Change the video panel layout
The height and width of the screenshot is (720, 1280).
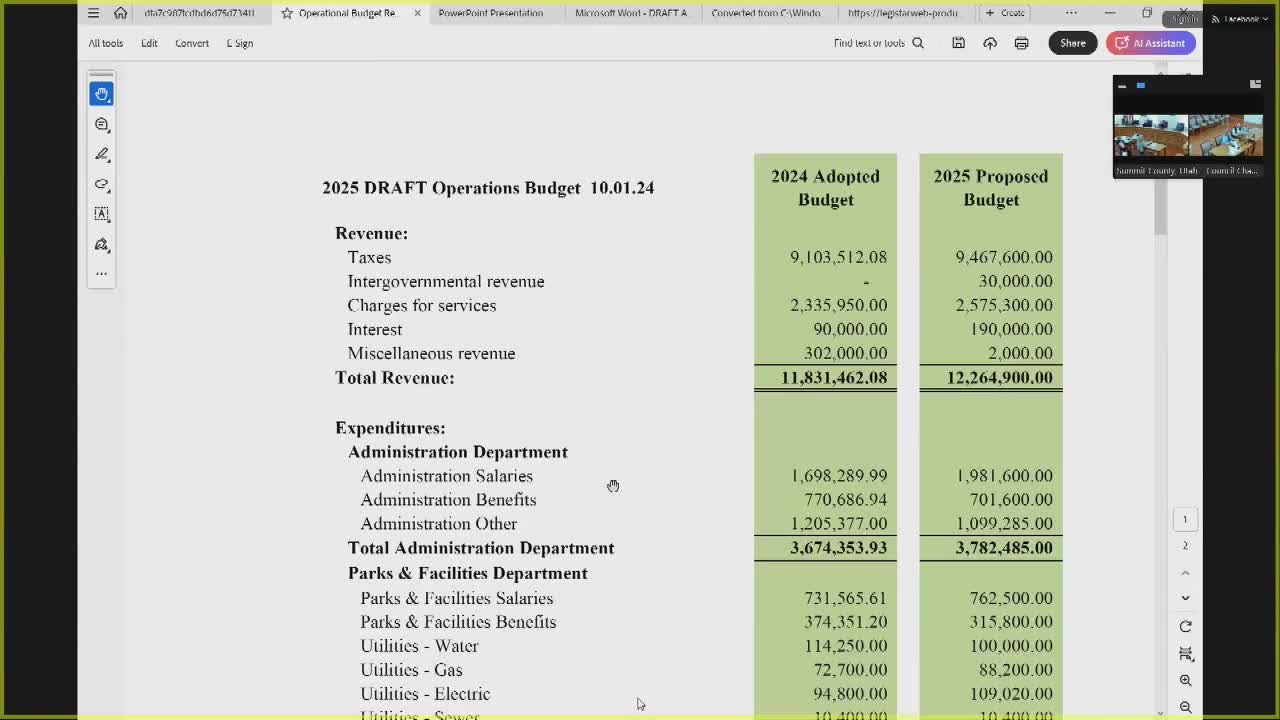(1255, 85)
